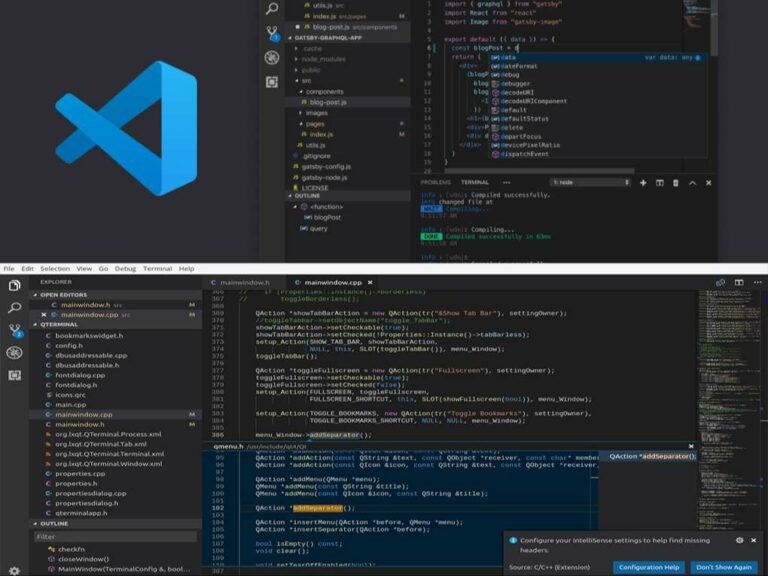Open terminal panel more actions ellipsis
768x576 pixels.
[x=506, y=182]
